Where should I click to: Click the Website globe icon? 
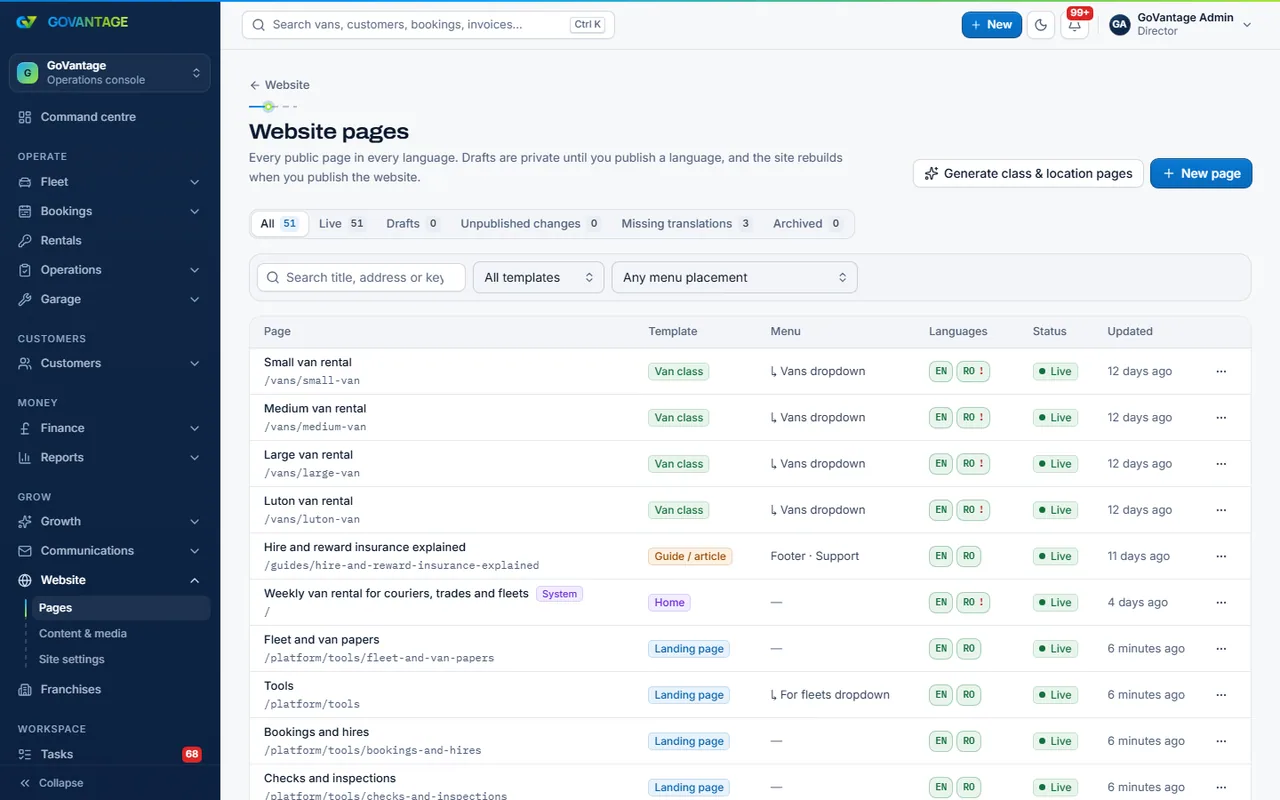pyautogui.click(x=25, y=580)
